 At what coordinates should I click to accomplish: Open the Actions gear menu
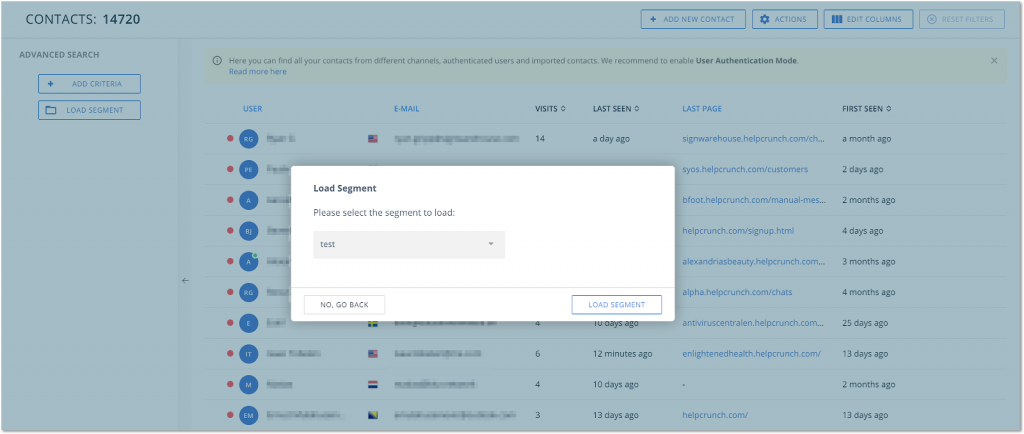[784, 20]
